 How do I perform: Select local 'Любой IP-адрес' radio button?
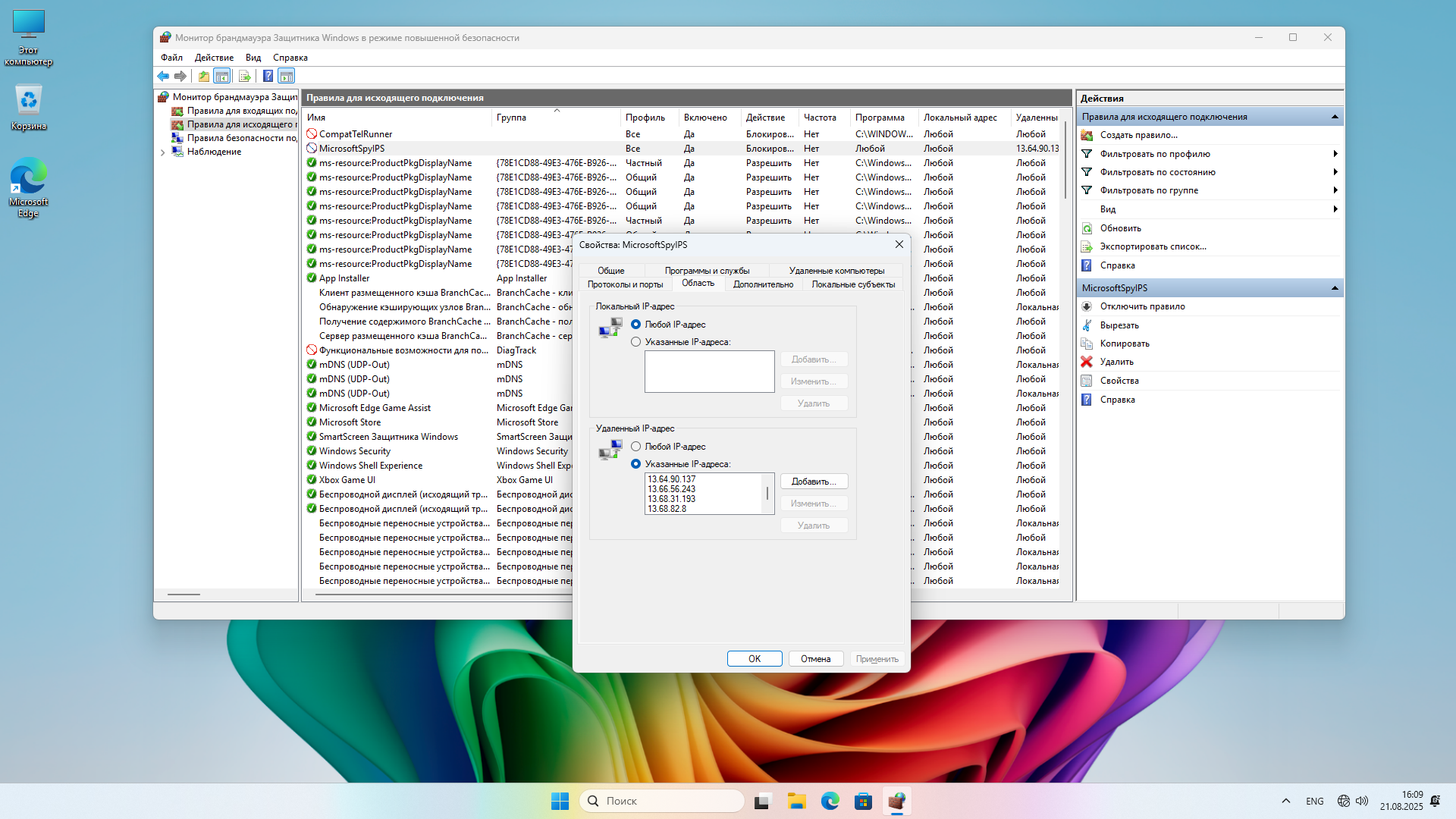pos(635,325)
